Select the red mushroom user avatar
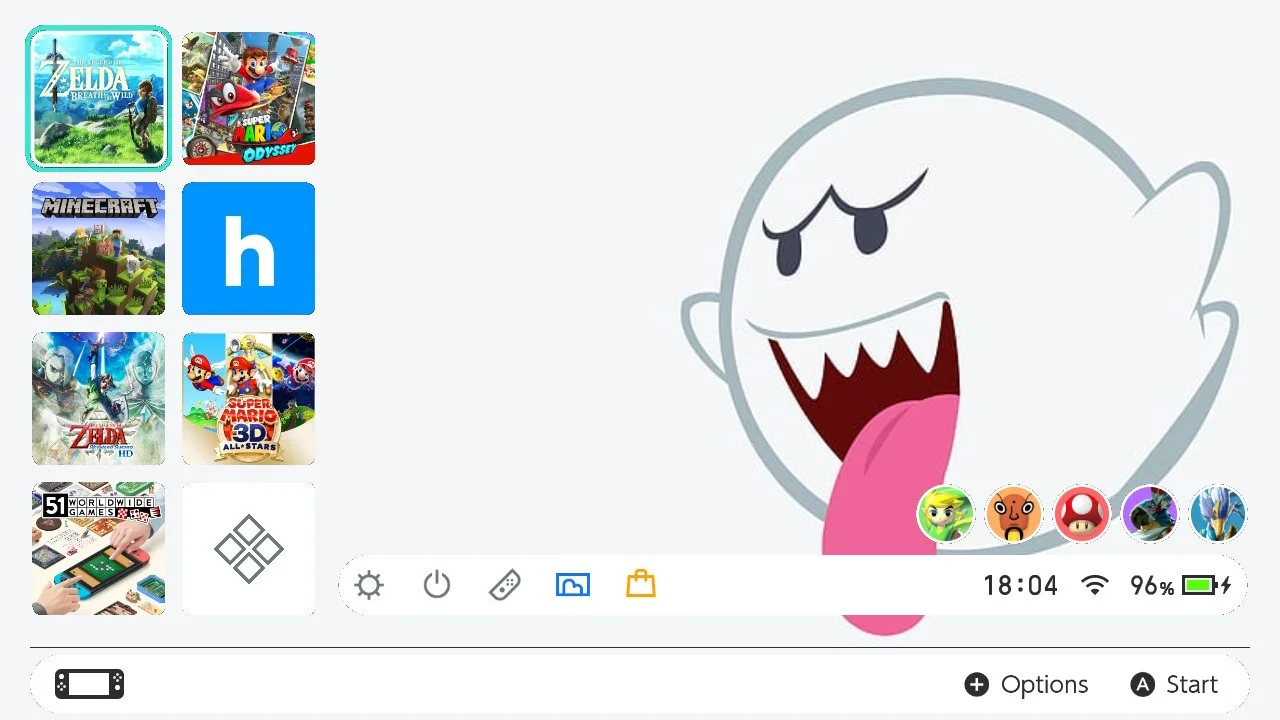This screenshot has height=720, width=1280. pos(1082,514)
